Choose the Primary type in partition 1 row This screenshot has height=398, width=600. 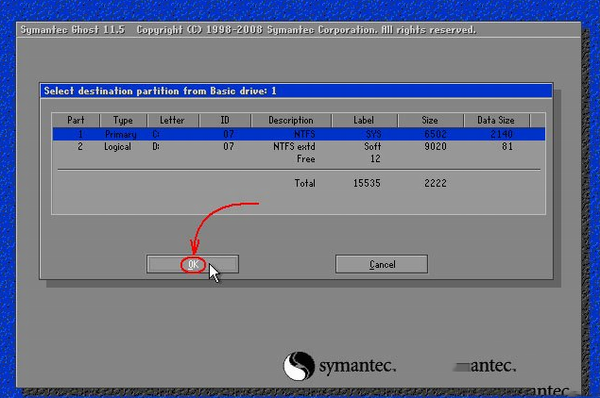coord(121,134)
